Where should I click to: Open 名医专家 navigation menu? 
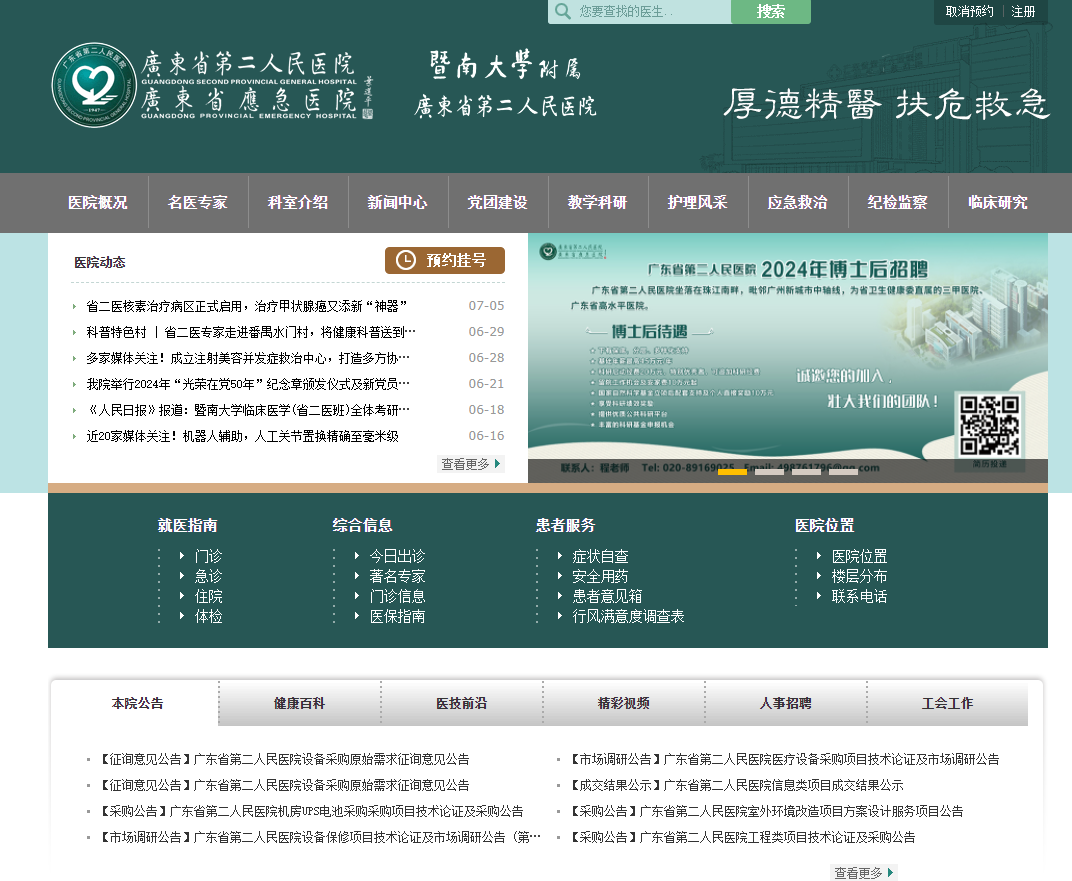tap(198, 202)
